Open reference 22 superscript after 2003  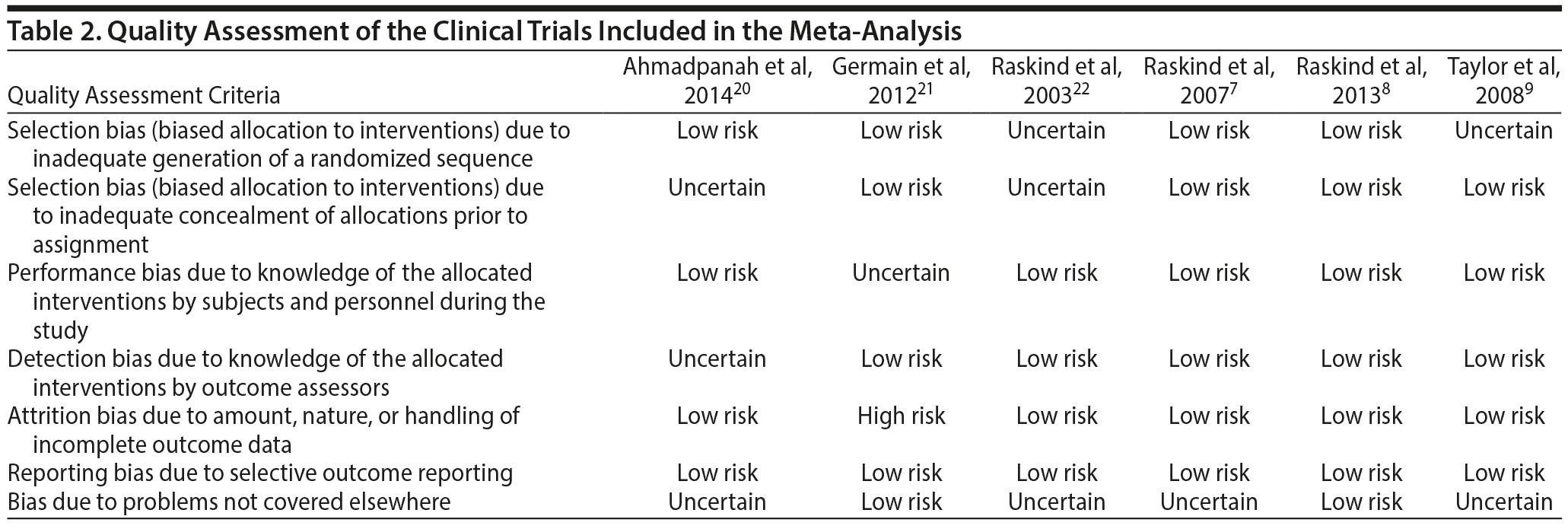[x=1080, y=89]
